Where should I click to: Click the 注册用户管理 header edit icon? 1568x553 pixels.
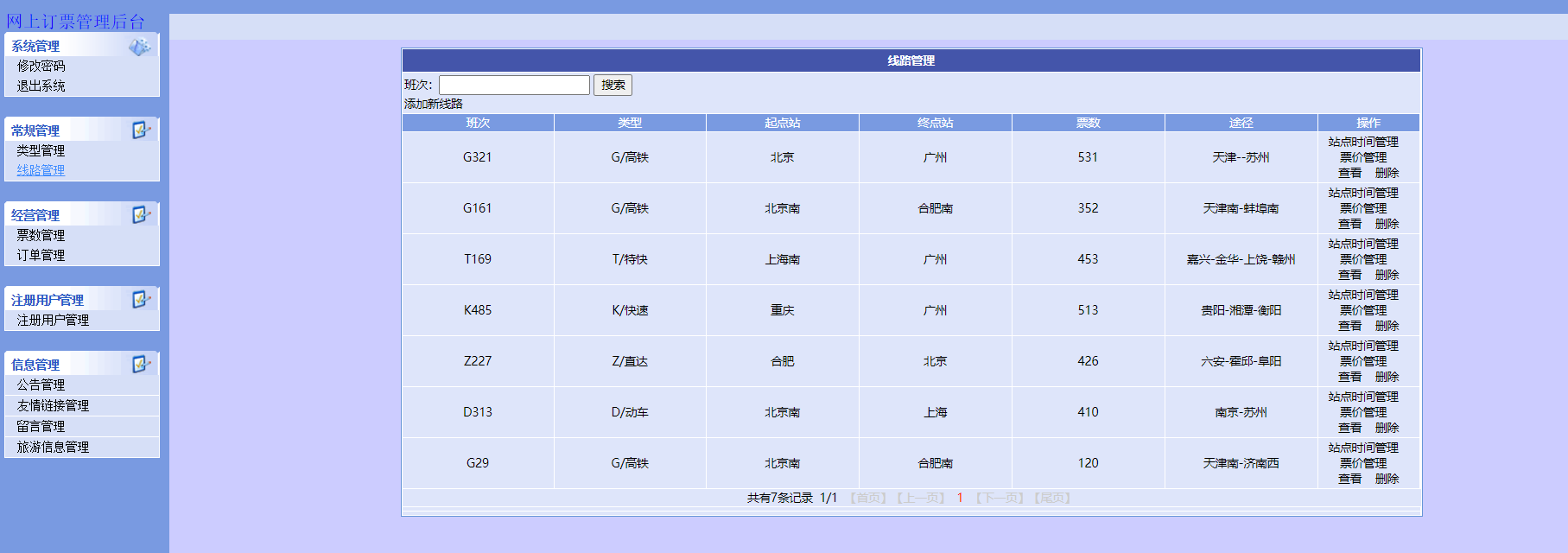click(141, 300)
